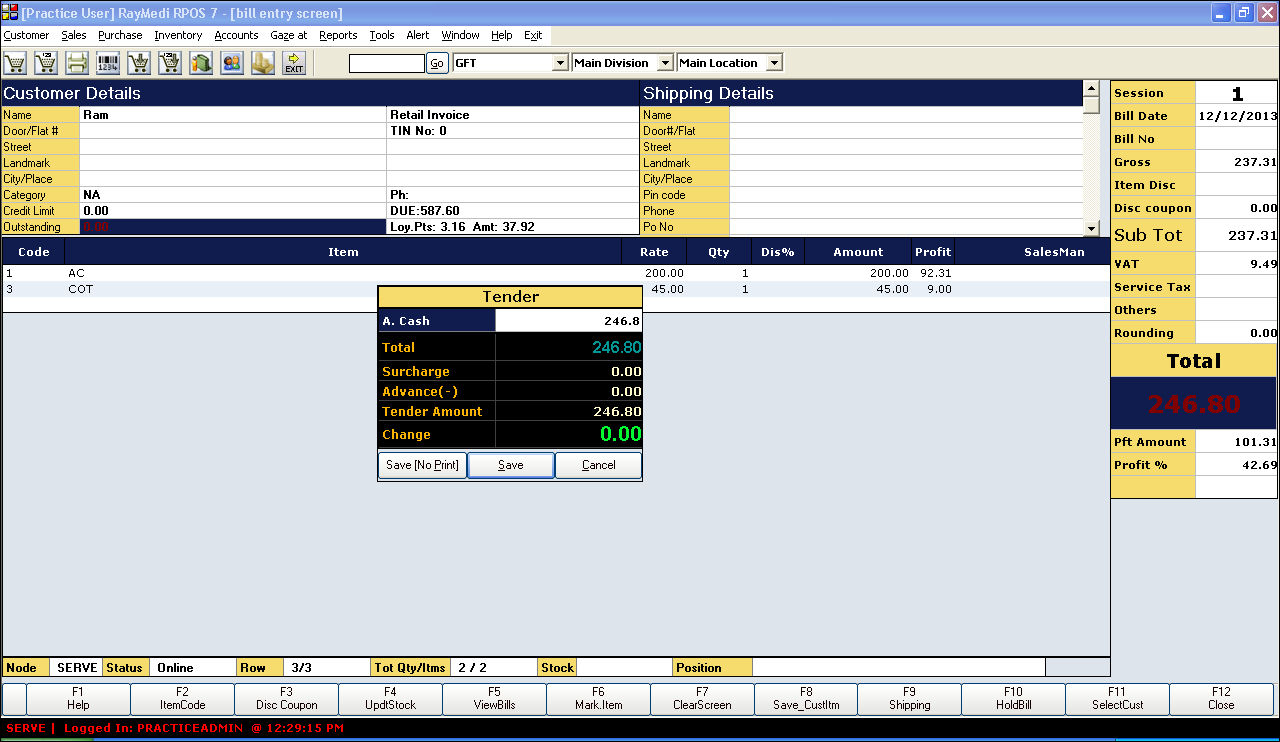This screenshot has height=742, width=1280.
Task: Open the Help menu
Action: pyautogui.click(x=501, y=35)
